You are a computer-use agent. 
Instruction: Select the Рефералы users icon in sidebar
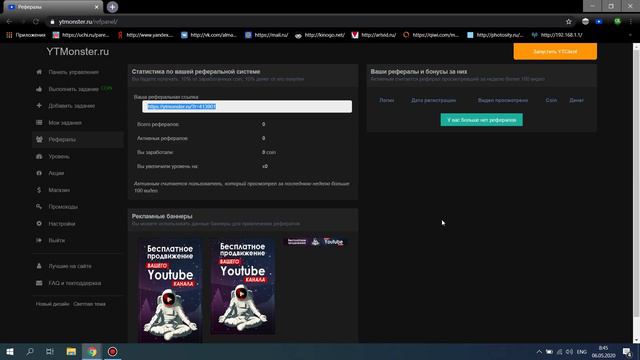pyautogui.click(x=39, y=140)
